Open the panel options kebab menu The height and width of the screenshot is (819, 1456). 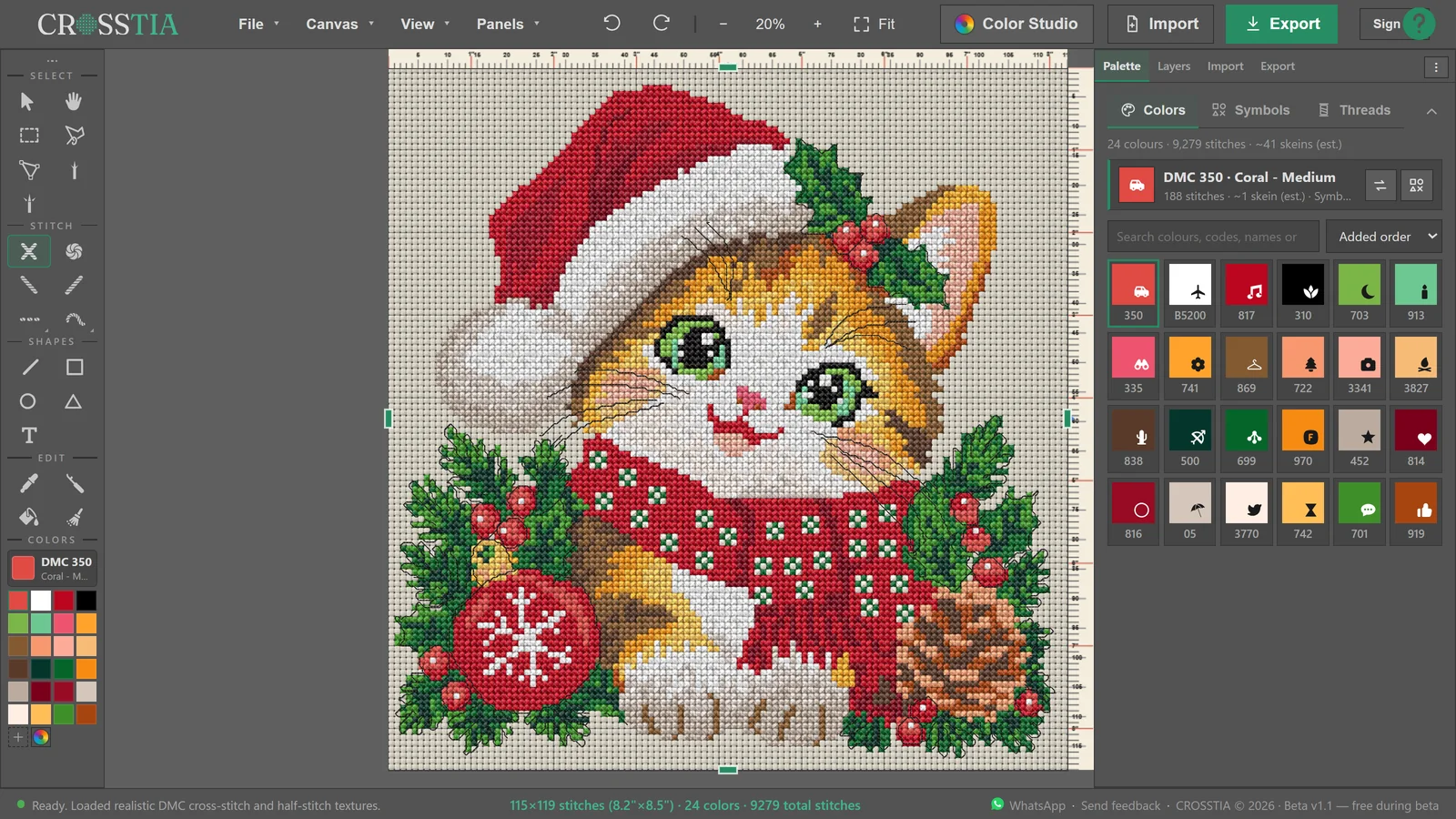click(x=1436, y=66)
